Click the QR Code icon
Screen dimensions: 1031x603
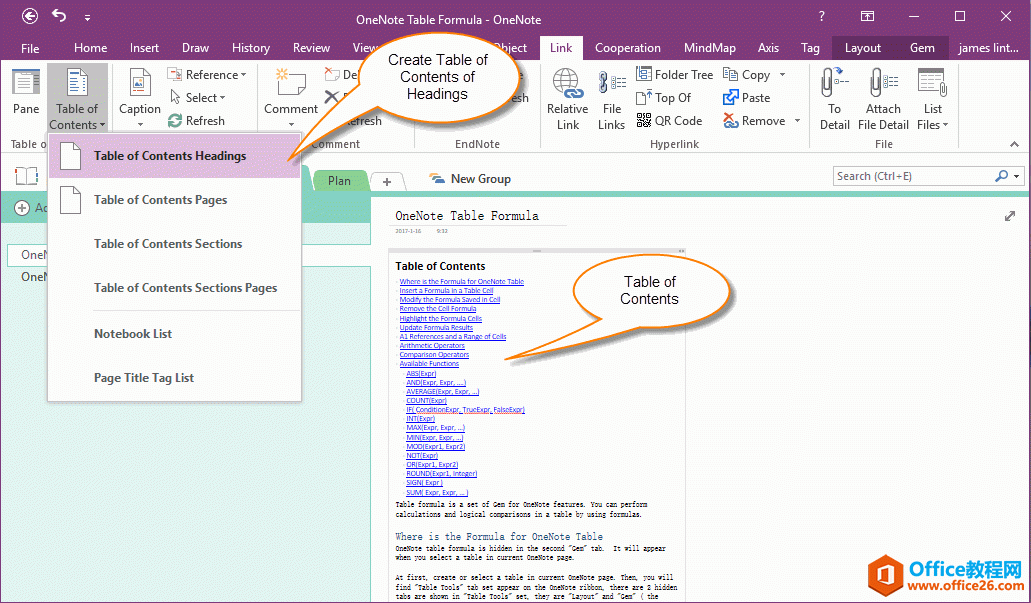[645, 121]
